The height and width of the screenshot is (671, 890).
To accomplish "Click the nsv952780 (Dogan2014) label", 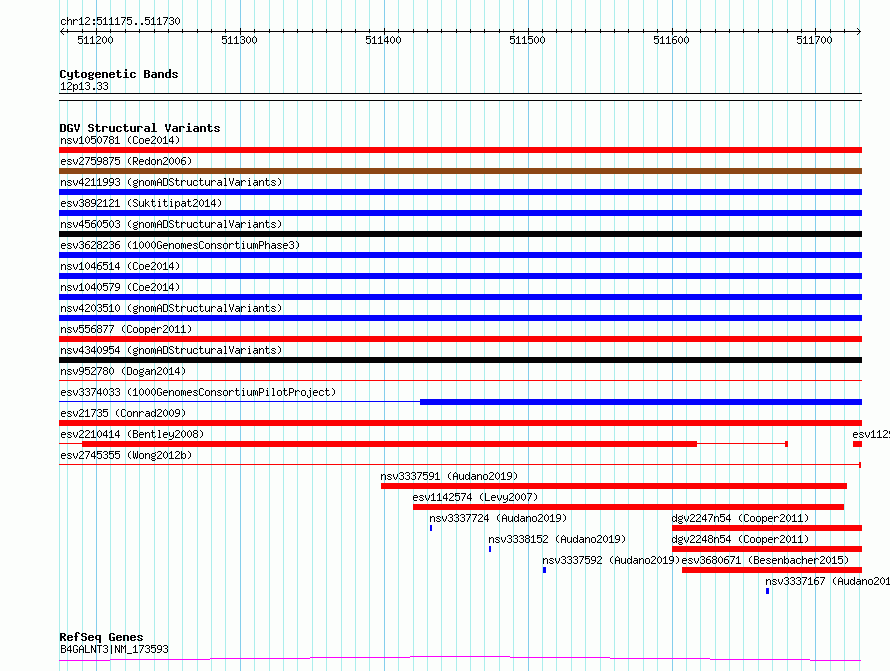I will [x=123, y=371].
